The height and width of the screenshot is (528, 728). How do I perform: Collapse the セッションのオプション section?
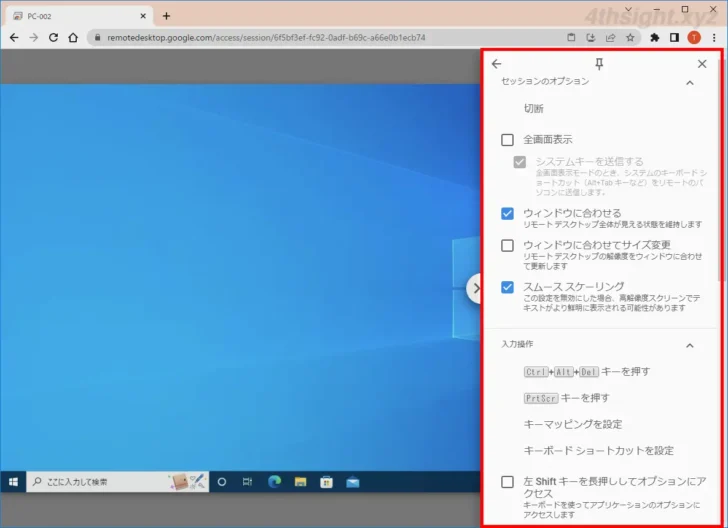[690, 83]
